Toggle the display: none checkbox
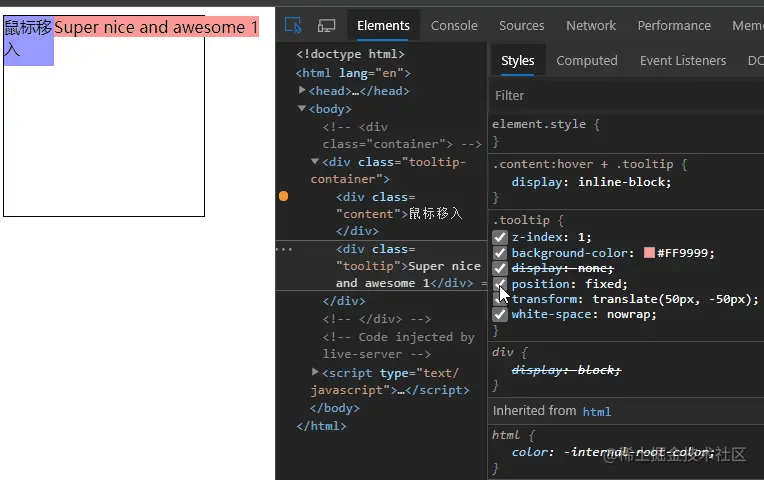Image resolution: width=764 pixels, height=480 pixels. [499, 268]
